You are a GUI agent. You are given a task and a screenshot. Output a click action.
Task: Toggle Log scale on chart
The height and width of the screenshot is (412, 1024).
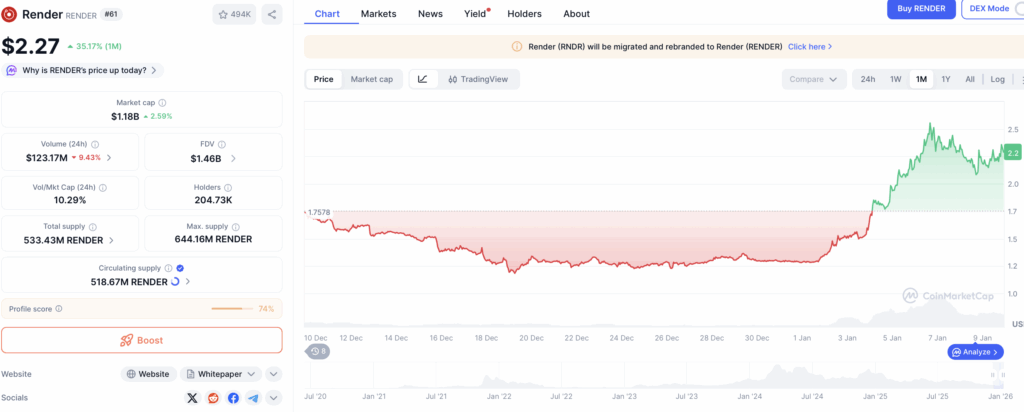[x=997, y=79]
